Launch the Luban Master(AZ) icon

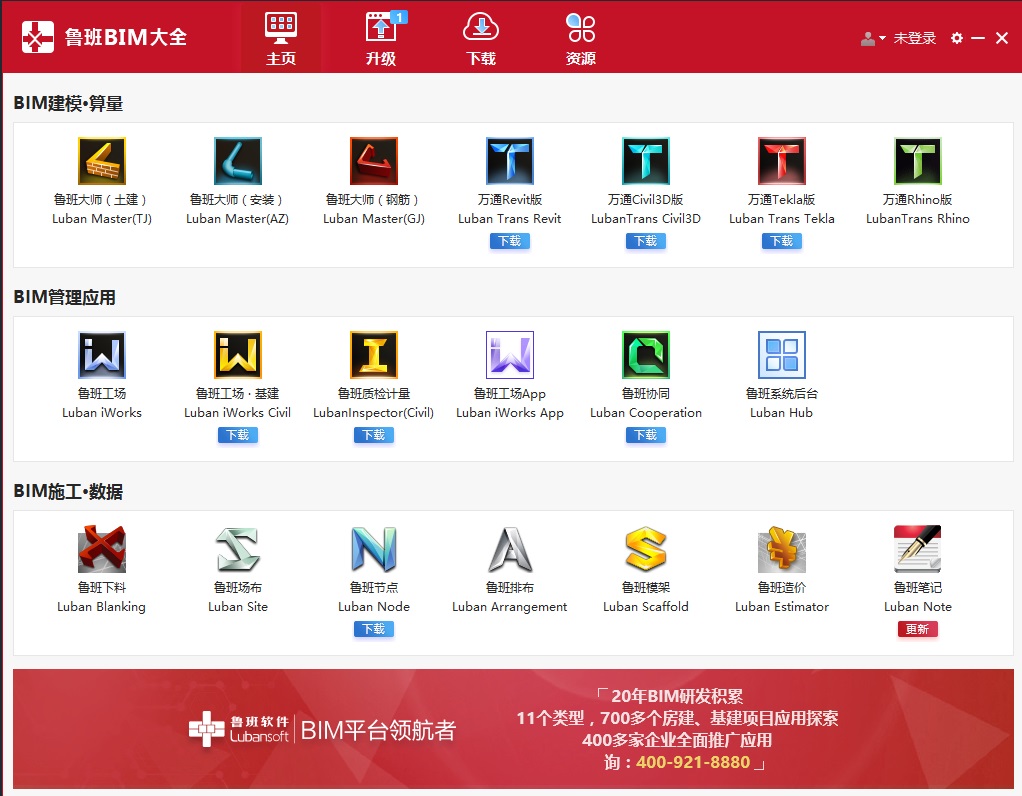click(x=238, y=161)
